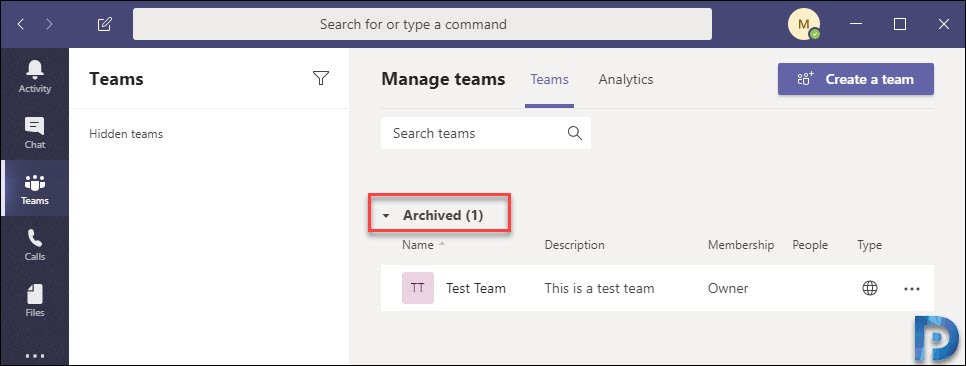Select Teams in the left rail
Image resolution: width=966 pixels, height=366 pixels.
tap(34, 189)
